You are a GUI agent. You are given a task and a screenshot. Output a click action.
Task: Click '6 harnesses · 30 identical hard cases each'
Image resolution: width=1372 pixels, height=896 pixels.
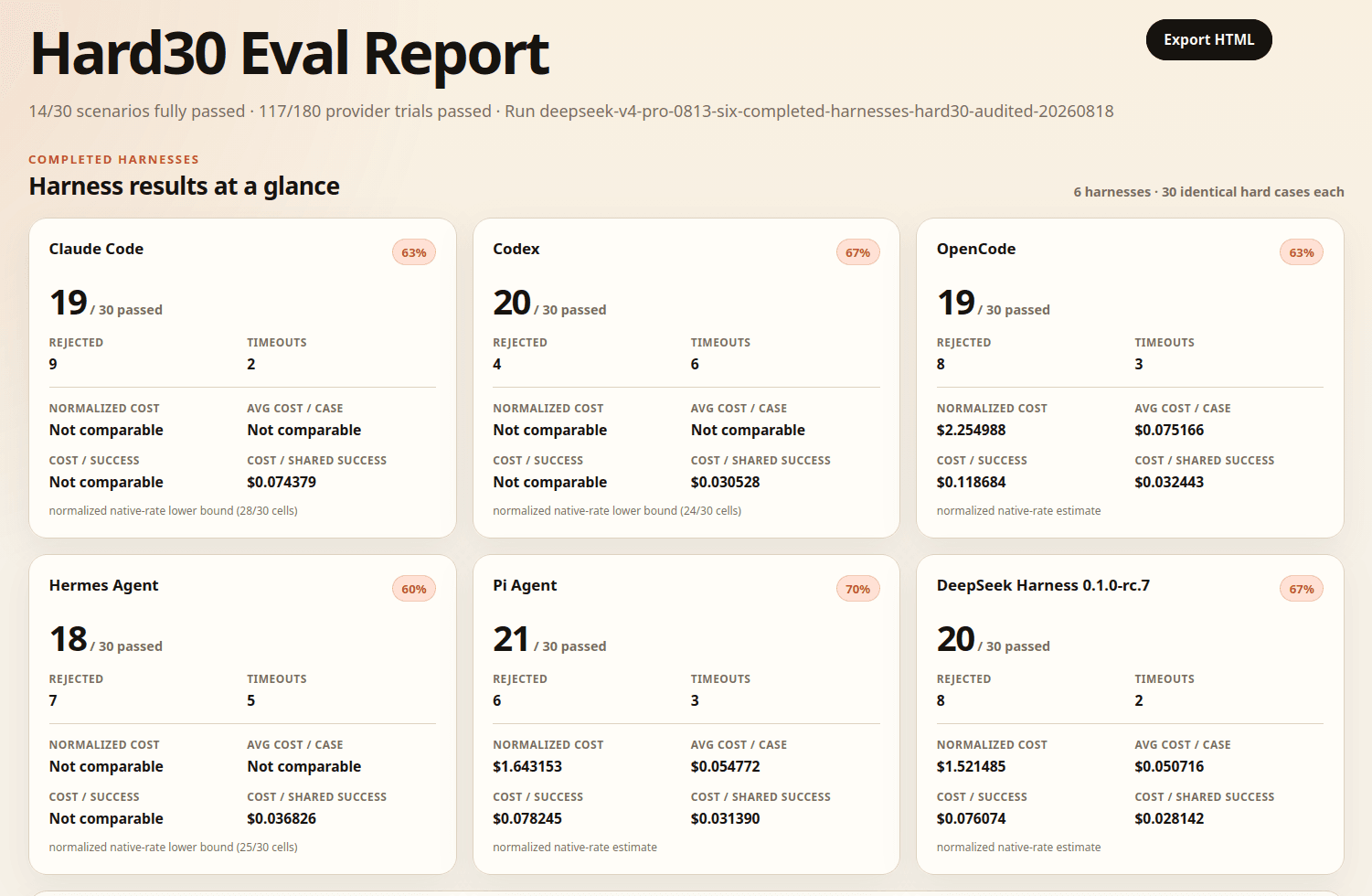coord(1208,192)
